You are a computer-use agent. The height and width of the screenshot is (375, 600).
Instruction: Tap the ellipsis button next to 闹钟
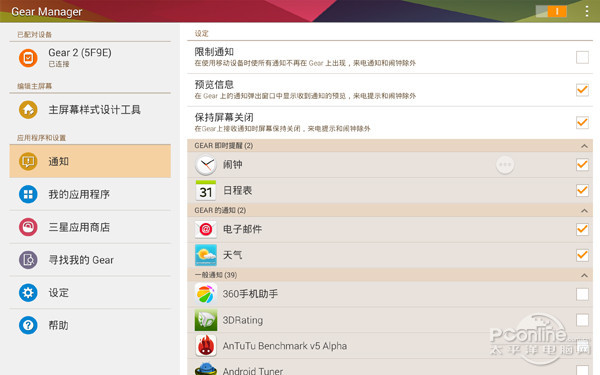pos(505,165)
